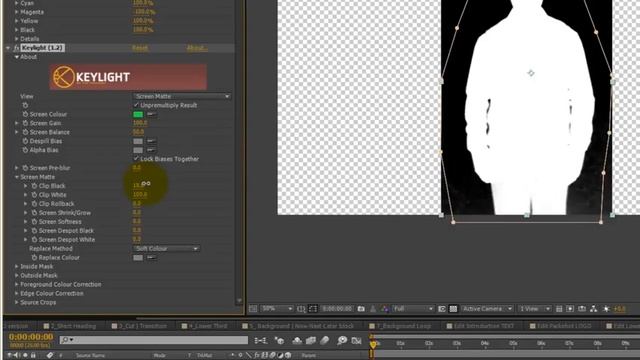This screenshot has height=360, width=640.
Task: Click the Keylight Reset link
Action: (140, 48)
